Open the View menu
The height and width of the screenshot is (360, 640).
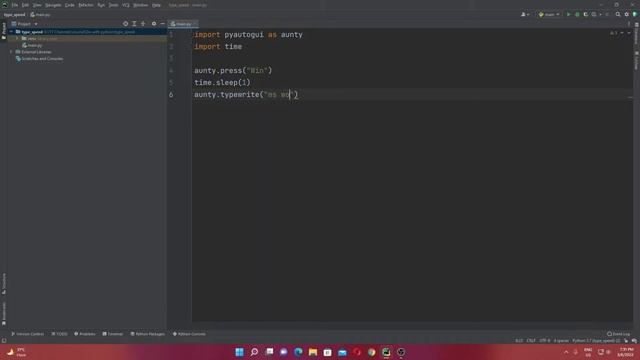(x=37, y=5)
